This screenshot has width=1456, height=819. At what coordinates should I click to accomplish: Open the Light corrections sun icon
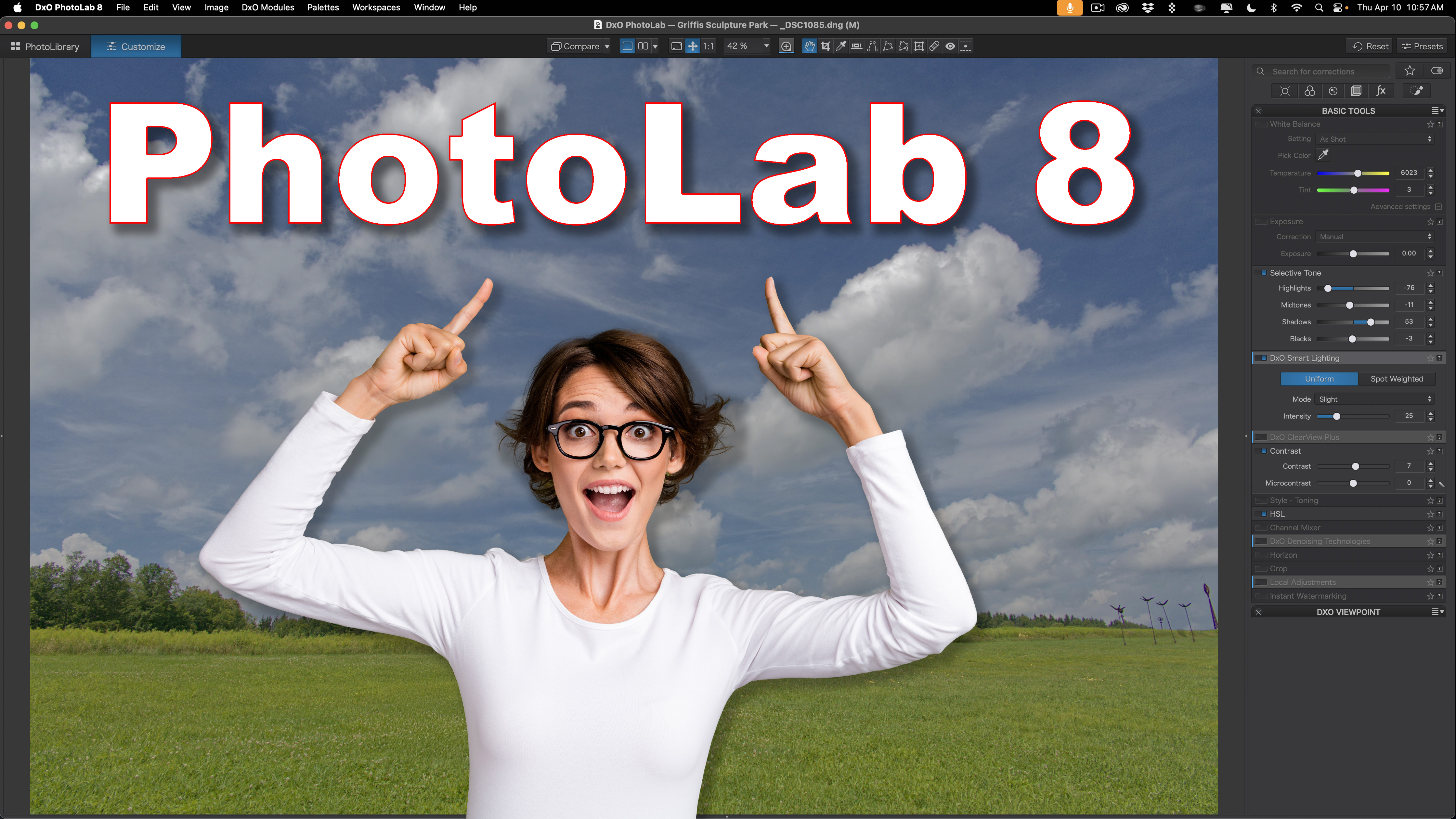[x=1285, y=91]
